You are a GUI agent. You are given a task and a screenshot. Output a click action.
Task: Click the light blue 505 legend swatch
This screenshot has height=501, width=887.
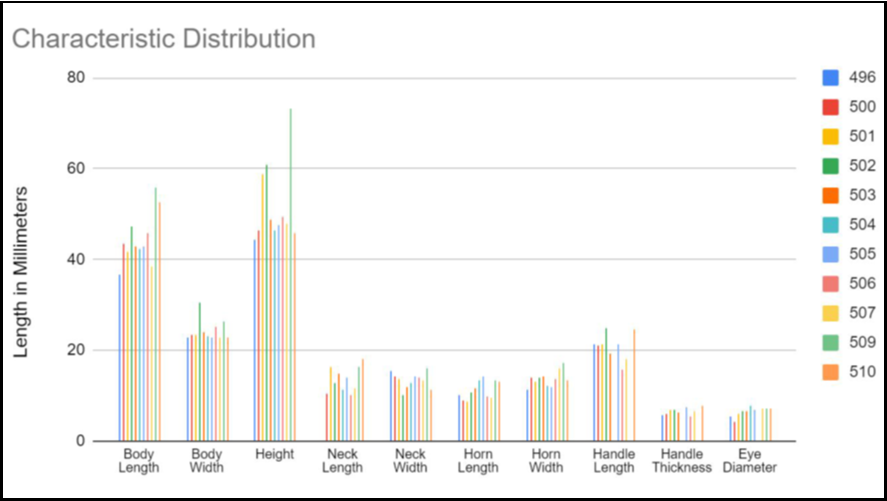pyautogui.click(x=830, y=254)
